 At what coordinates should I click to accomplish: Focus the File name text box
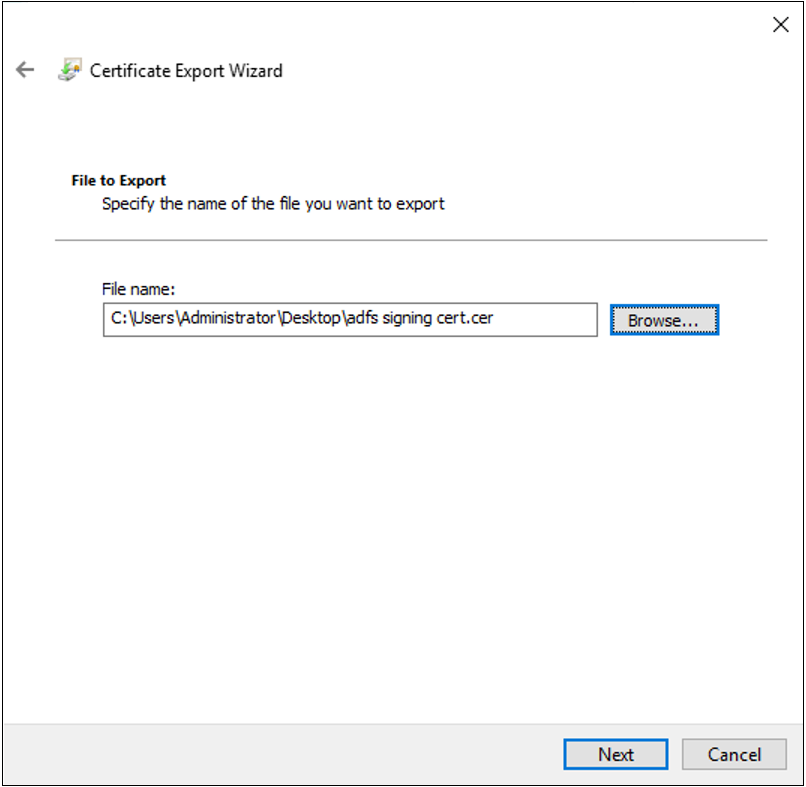pos(350,320)
